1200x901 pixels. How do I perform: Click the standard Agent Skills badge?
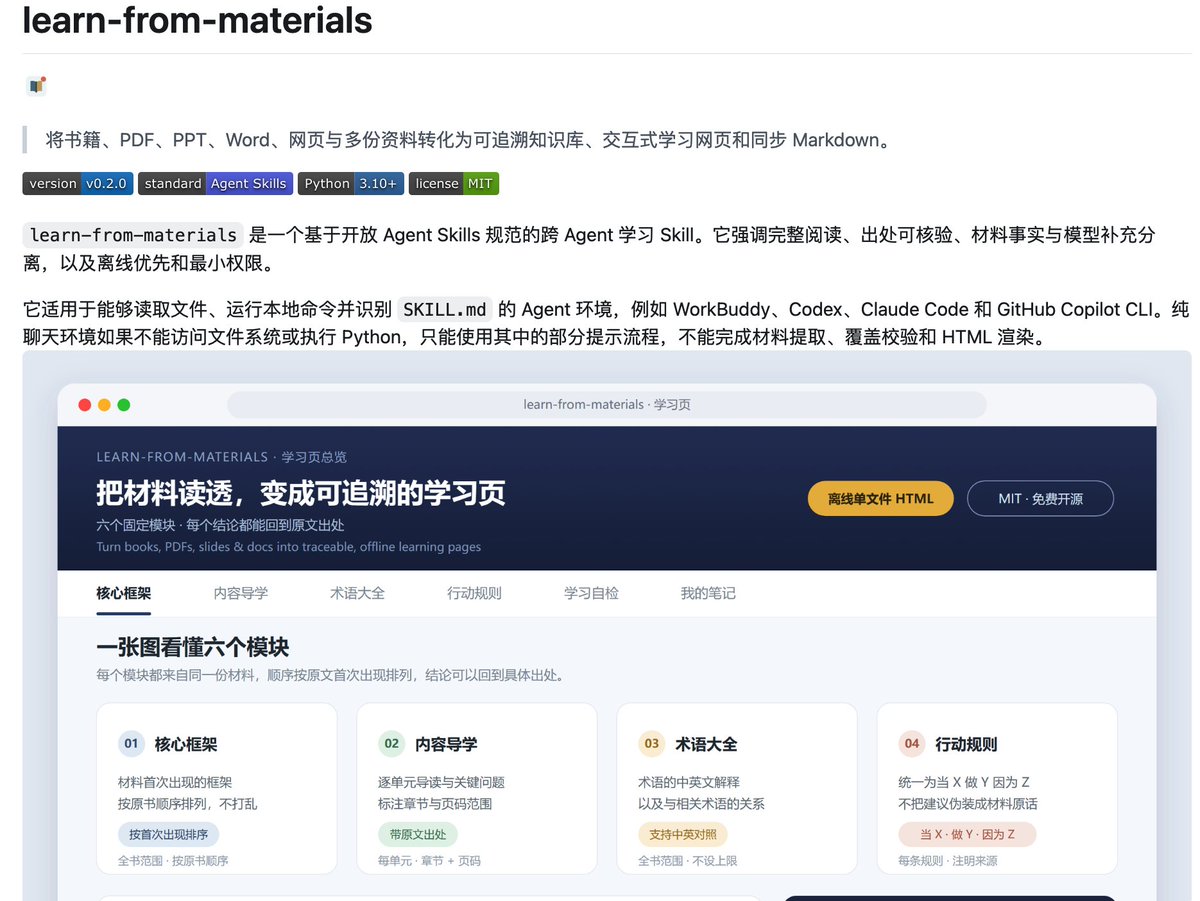[x=215, y=183]
